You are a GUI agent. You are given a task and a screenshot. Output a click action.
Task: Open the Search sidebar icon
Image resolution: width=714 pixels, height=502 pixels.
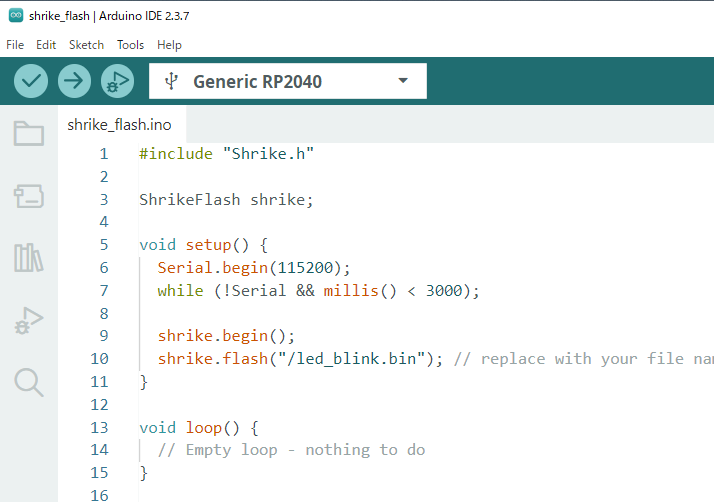point(29,383)
